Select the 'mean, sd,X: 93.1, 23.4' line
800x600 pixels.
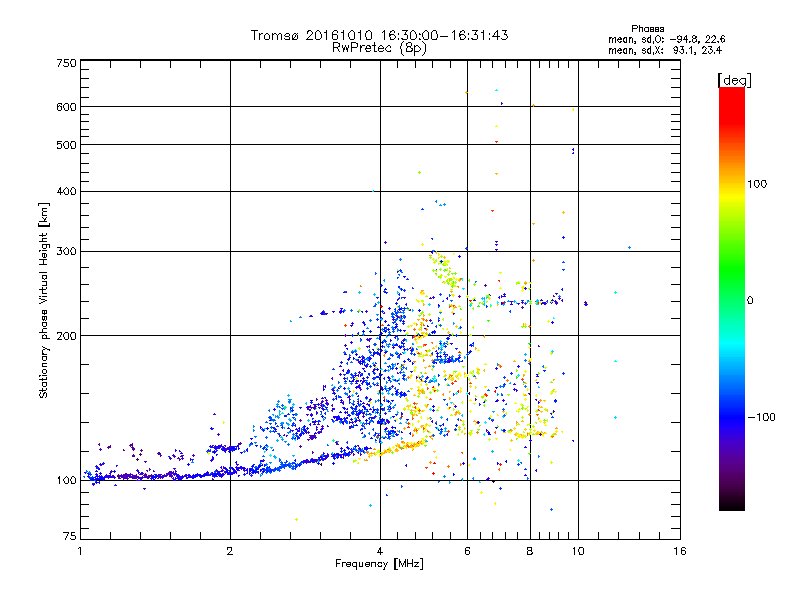coord(665,50)
